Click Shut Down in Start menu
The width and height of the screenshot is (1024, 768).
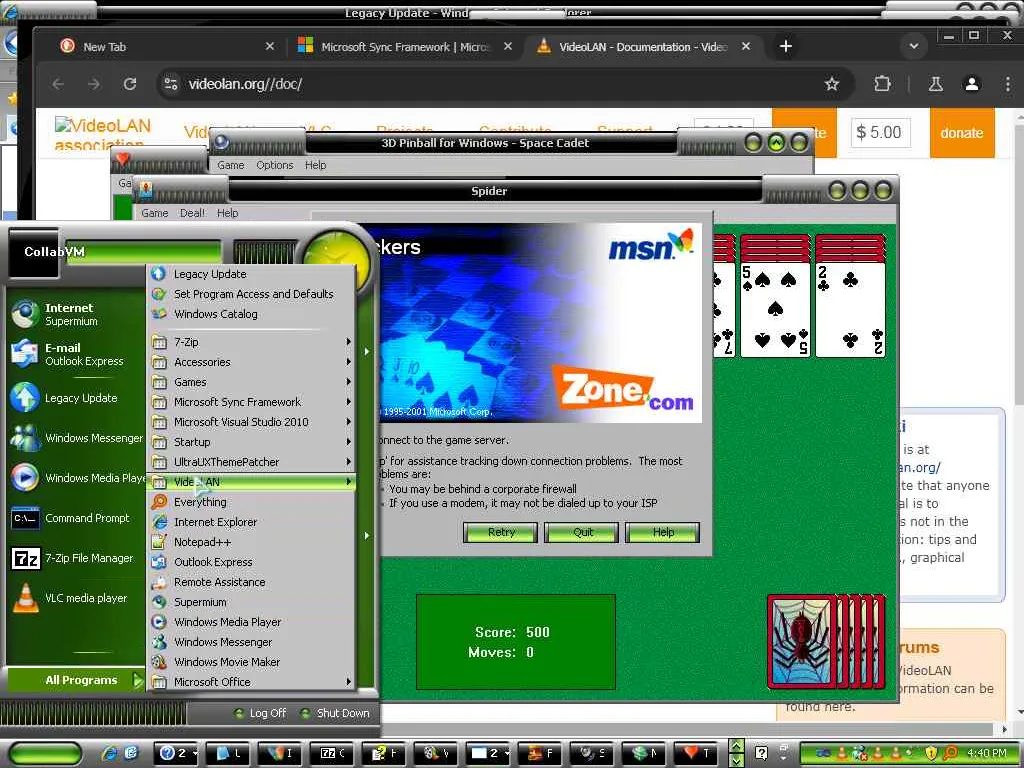(335, 713)
